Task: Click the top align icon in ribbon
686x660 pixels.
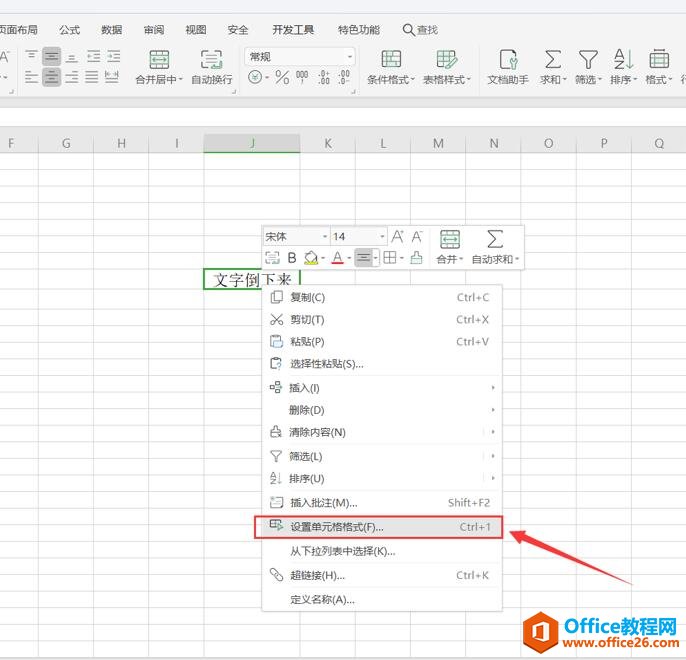Action: coord(32,56)
